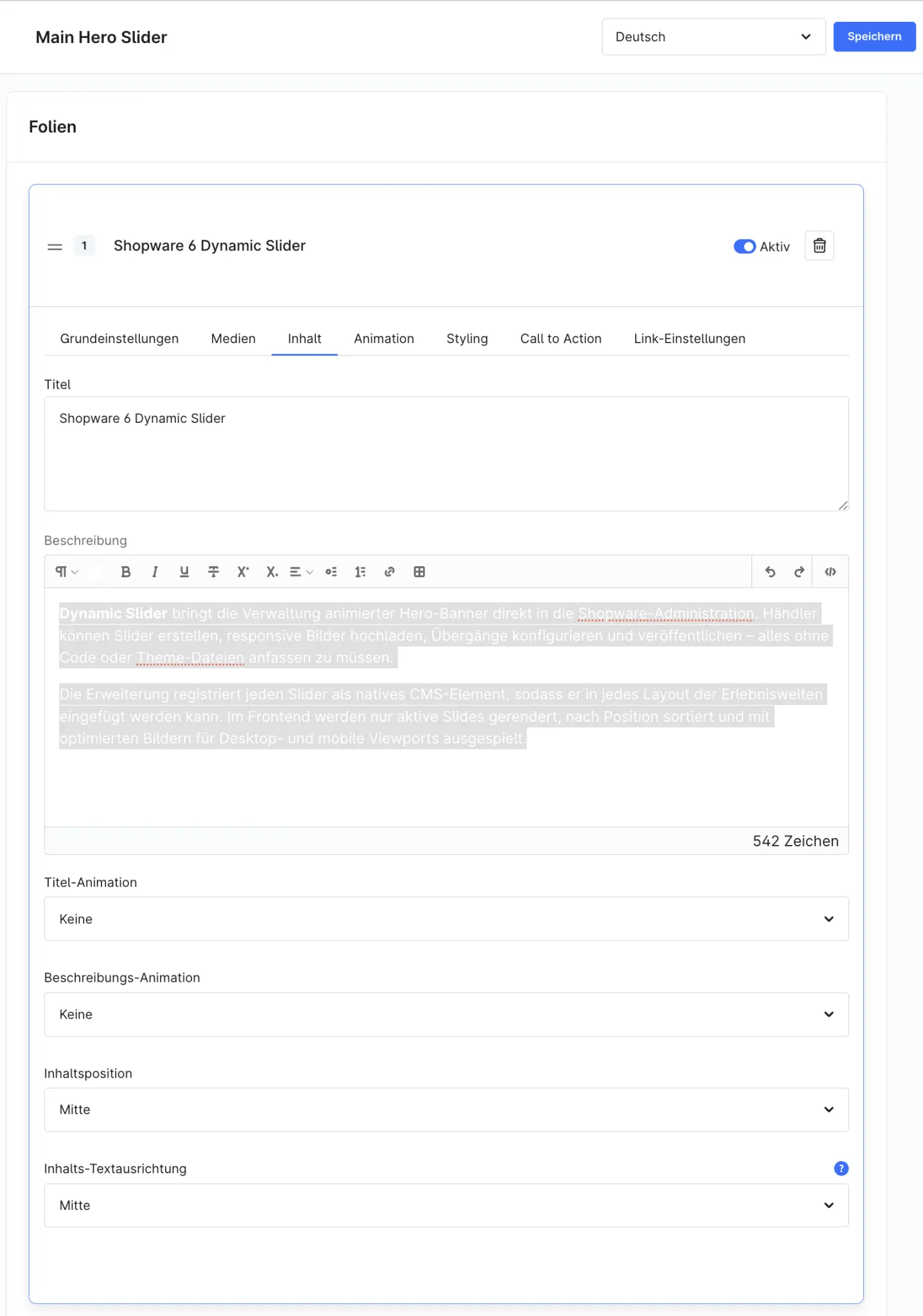Screen dimensions: 923x1316
Task: Switch to the Grundeinstellungen tab
Action: [119, 339]
